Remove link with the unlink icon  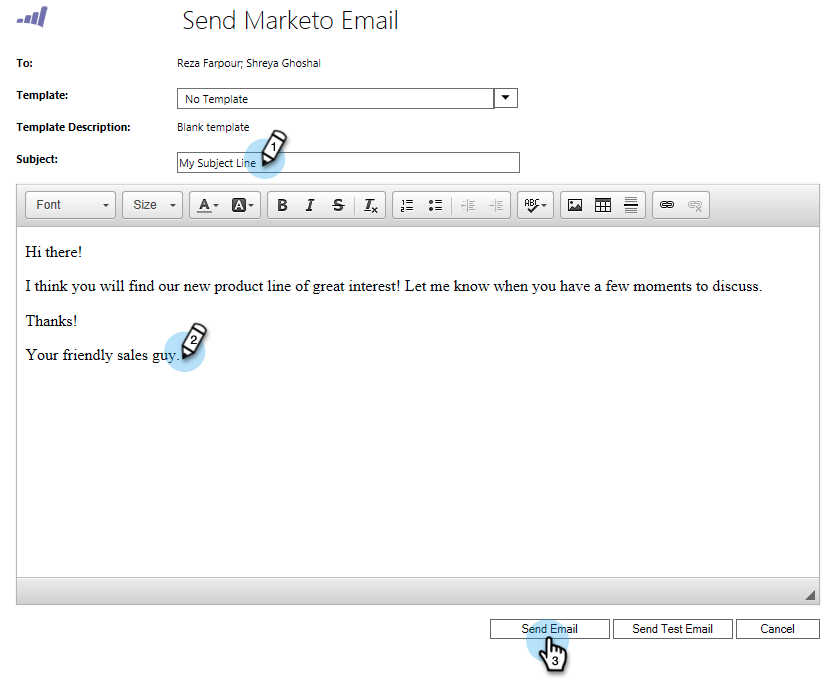[x=695, y=205]
